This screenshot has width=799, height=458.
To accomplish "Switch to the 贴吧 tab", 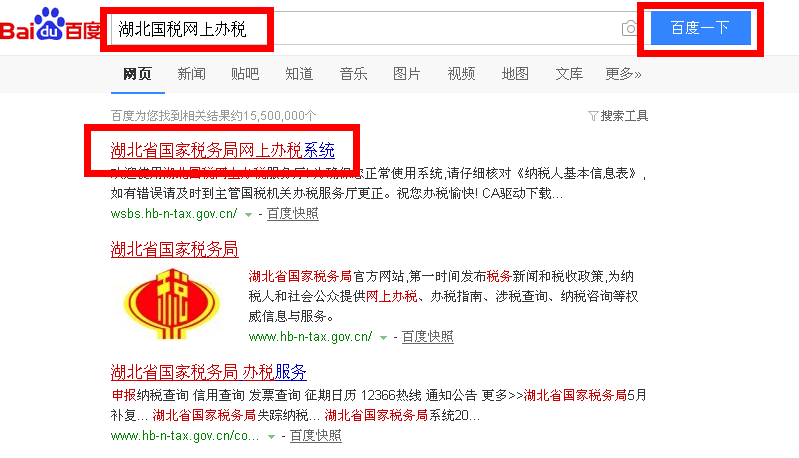I will coord(245,74).
